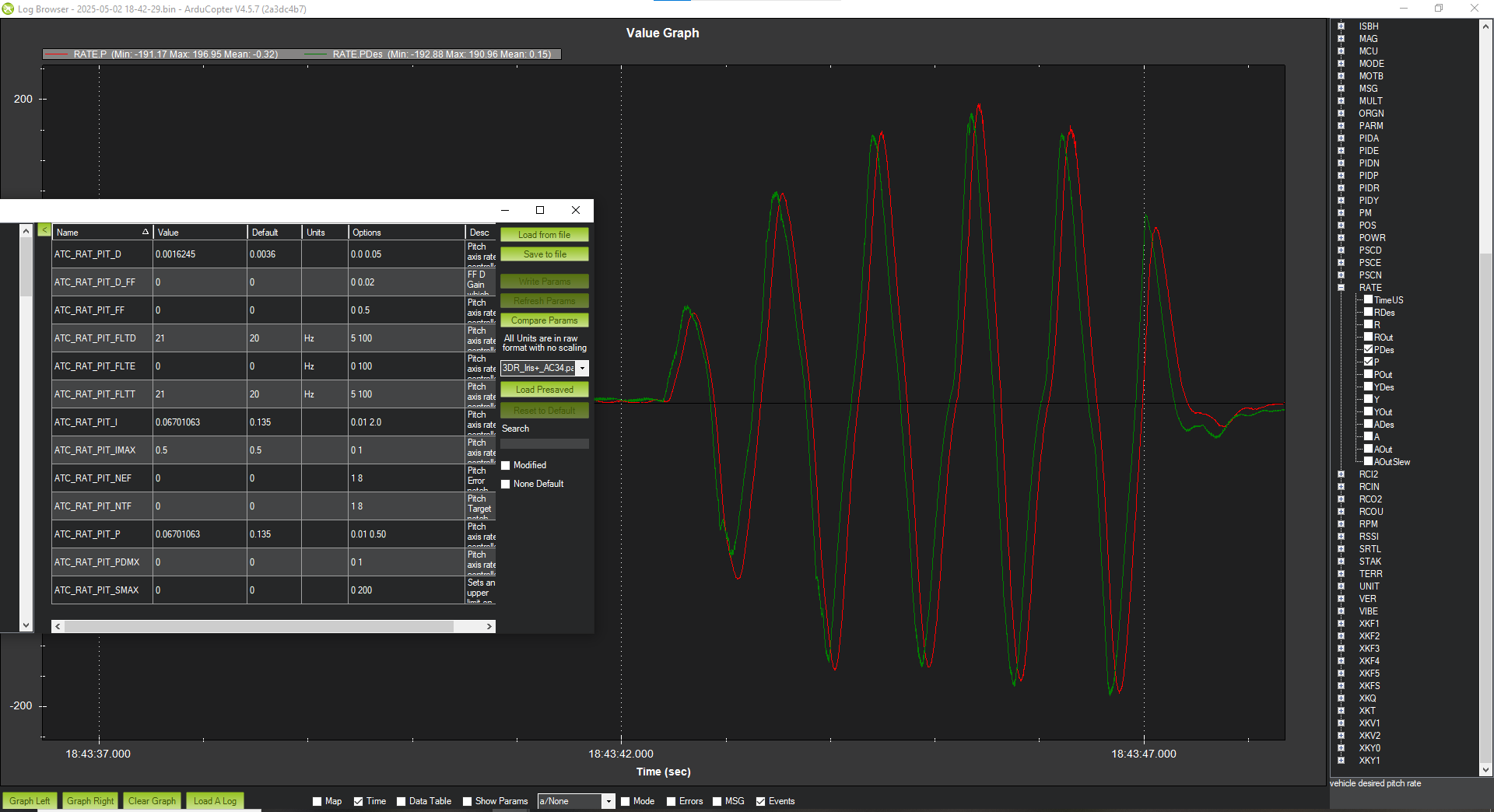Click the Options column header

[406, 232]
